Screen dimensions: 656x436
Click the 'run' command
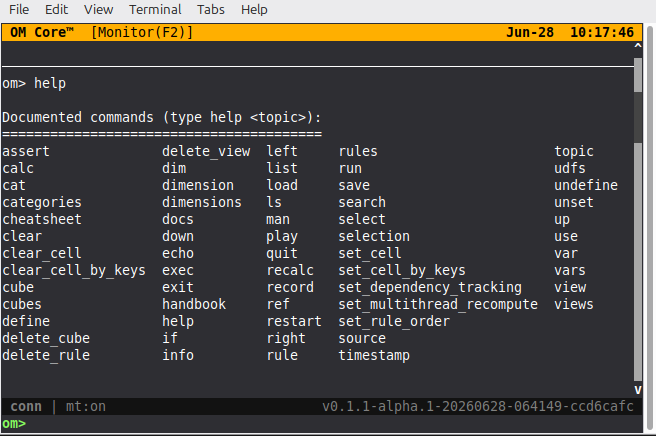[350, 169]
